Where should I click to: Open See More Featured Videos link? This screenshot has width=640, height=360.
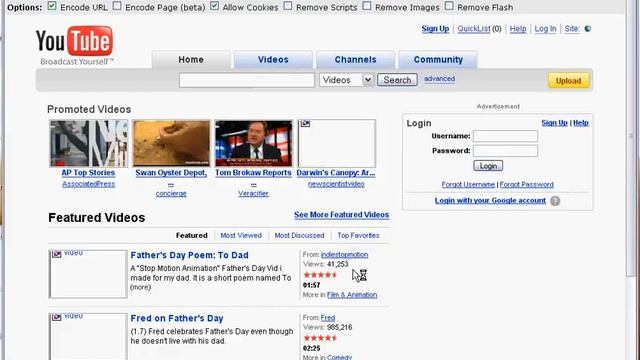tap(342, 215)
